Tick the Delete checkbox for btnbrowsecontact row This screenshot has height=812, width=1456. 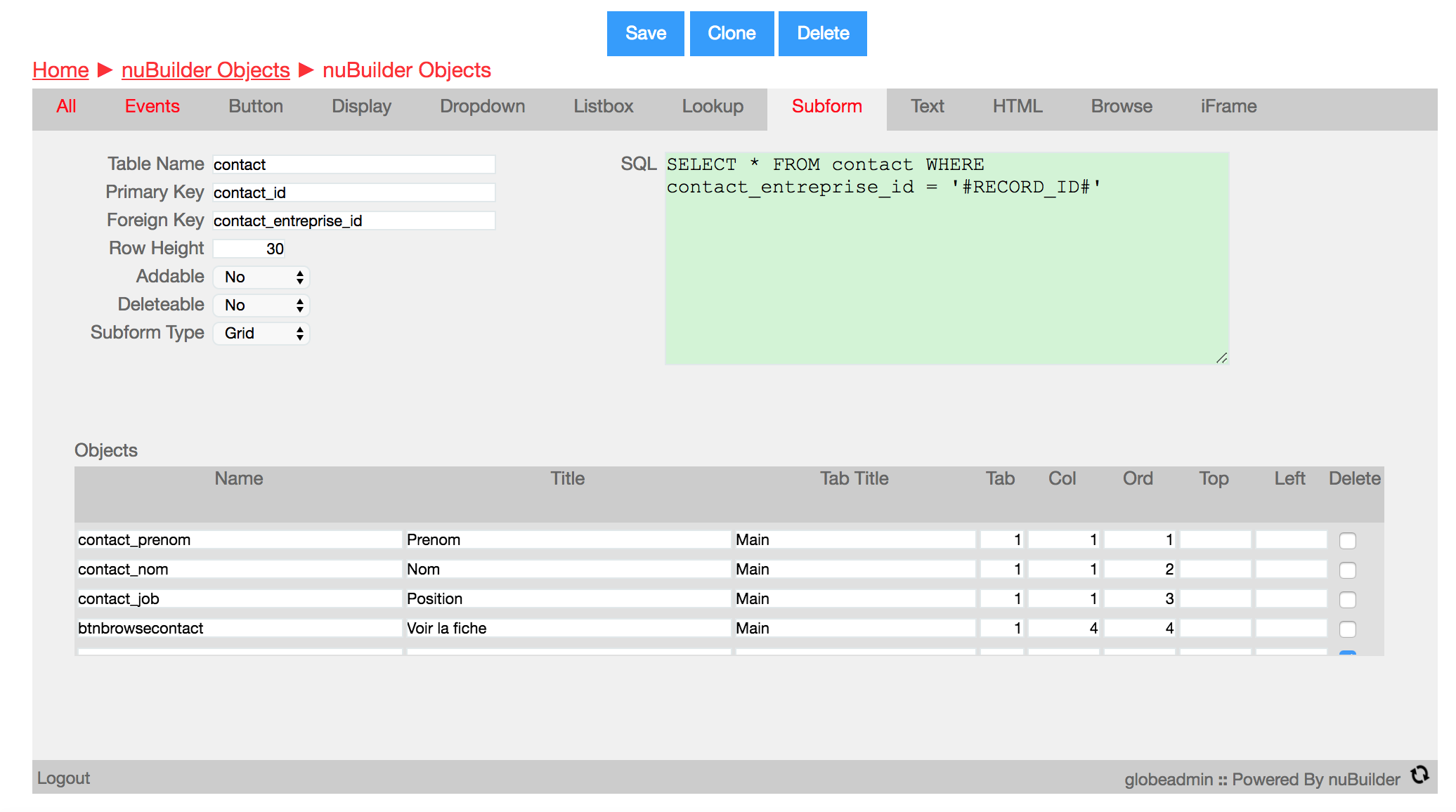click(x=1348, y=629)
